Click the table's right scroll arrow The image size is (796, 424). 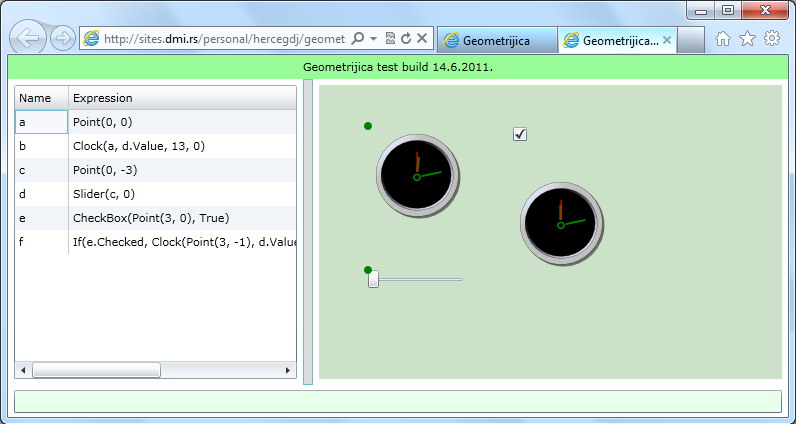coord(288,370)
